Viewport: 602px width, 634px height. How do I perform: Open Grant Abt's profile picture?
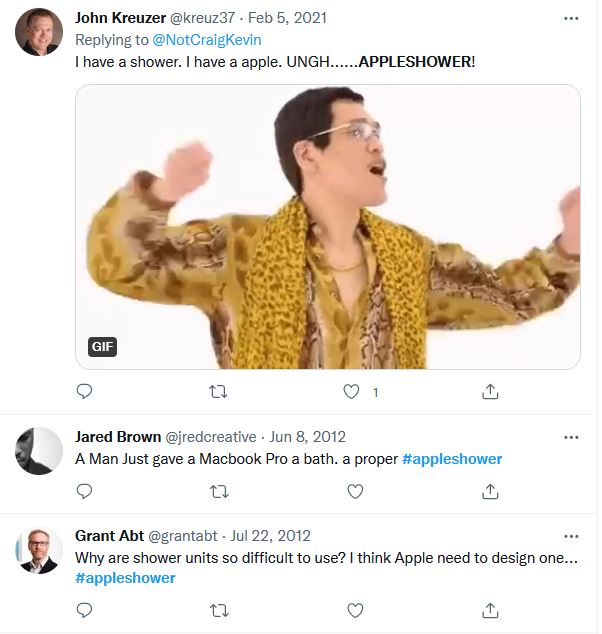pos(39,550)
